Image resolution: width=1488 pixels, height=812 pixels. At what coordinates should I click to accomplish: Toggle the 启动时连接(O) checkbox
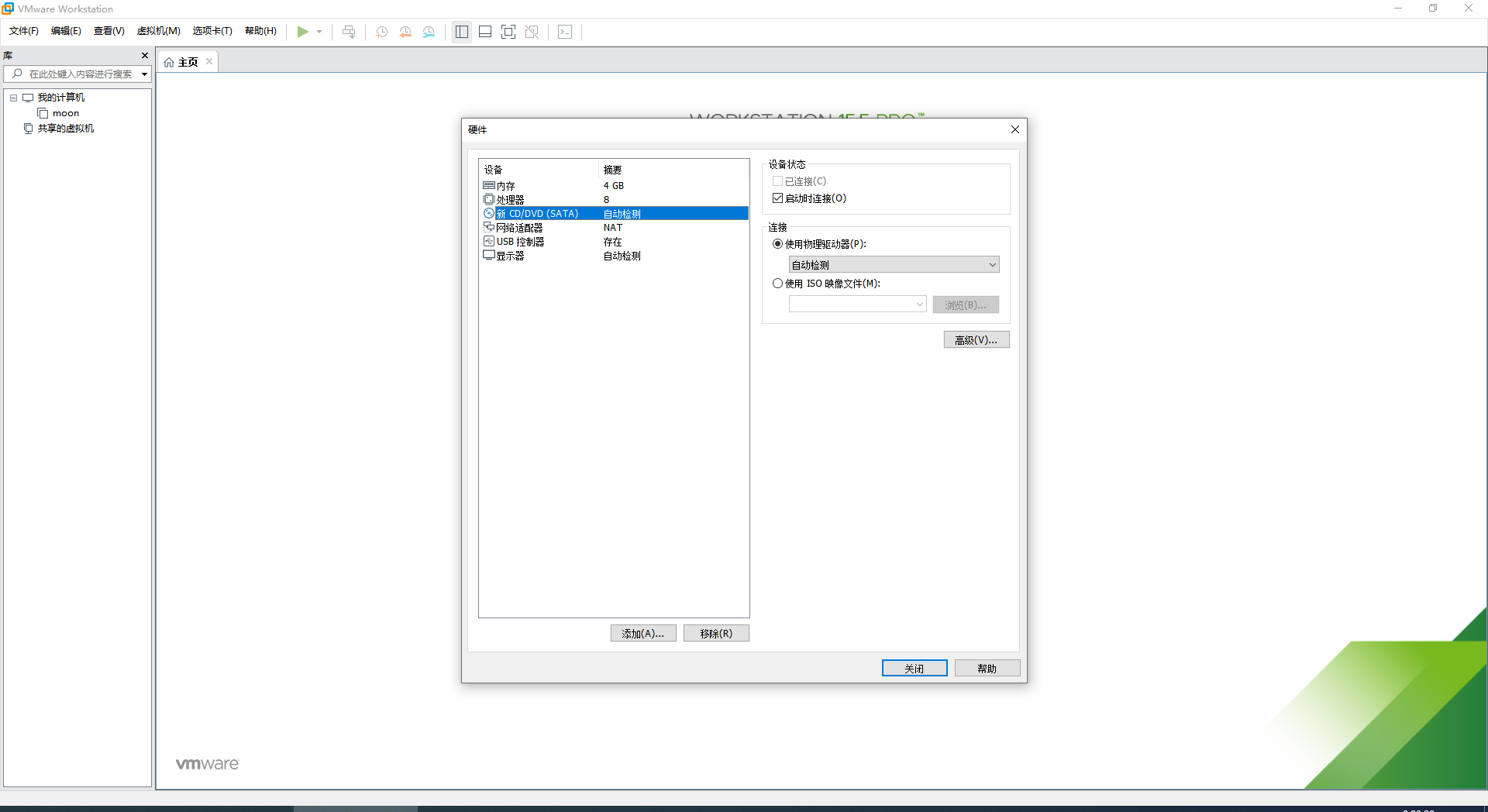click(x=777, y=198)
